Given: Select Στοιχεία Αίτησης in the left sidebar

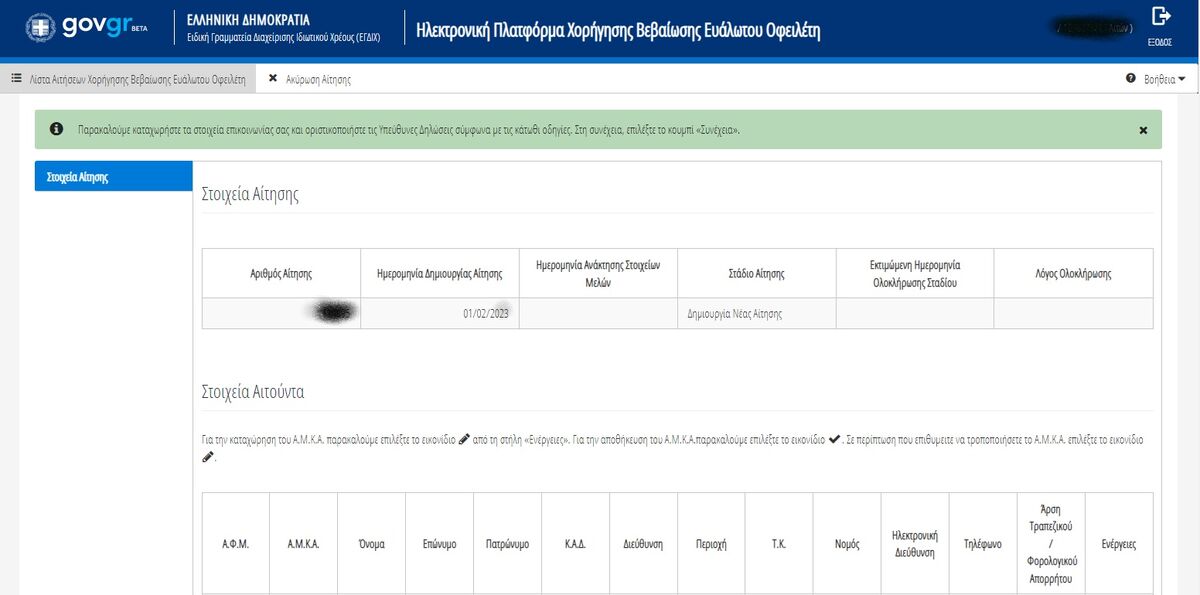Looking at the screenshot, I should (x=113, y=177).
